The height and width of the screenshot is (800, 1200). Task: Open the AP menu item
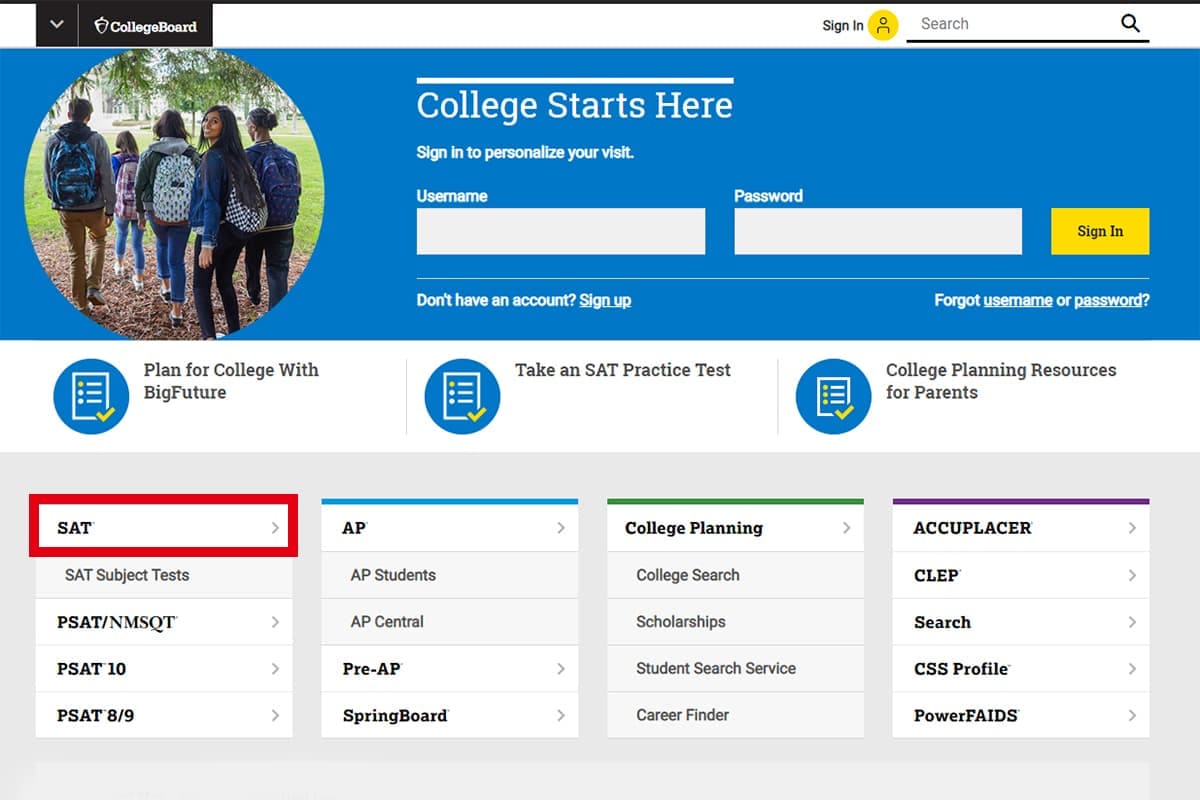point(450,528)
